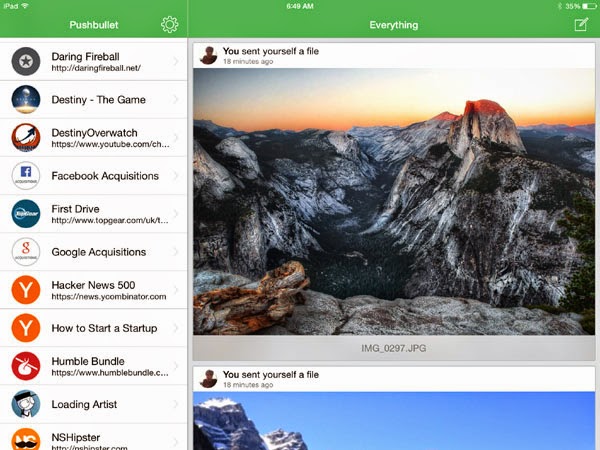Select How to Start a Startup label
The image size is (600, 450).
(x=104, y=328)
